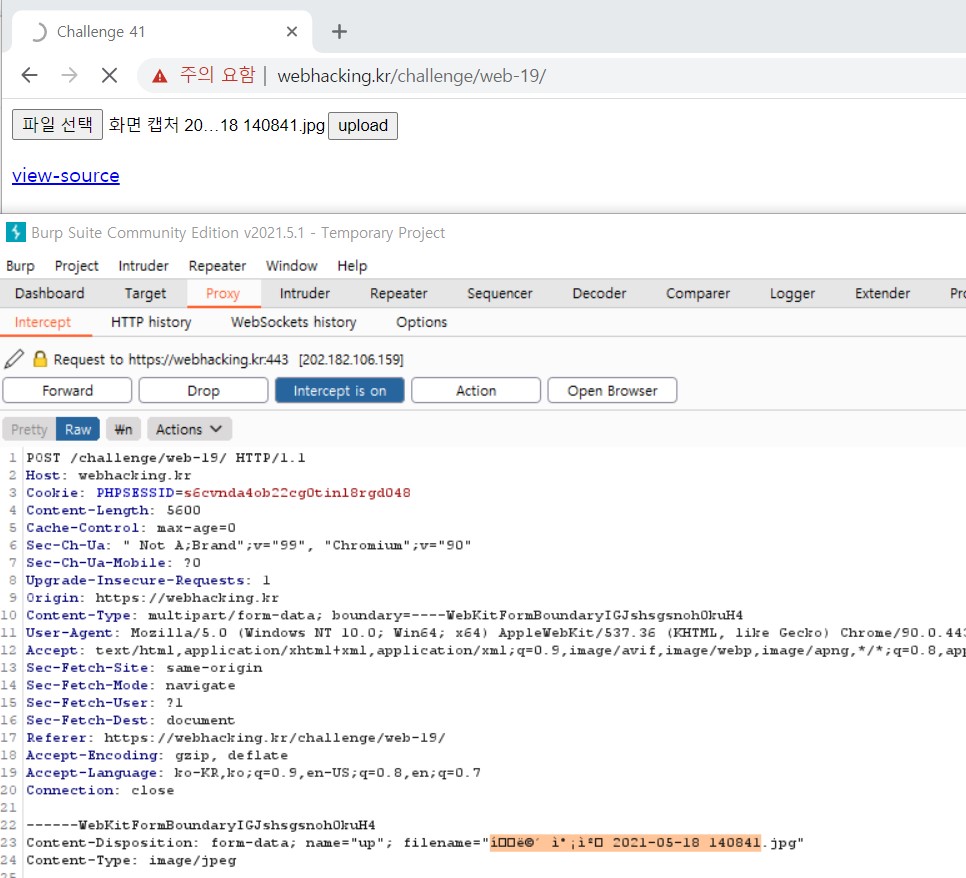Screen dimensions: 966x878
Task: Click the pencil edit icon beside the request
Action: [14, 359]
